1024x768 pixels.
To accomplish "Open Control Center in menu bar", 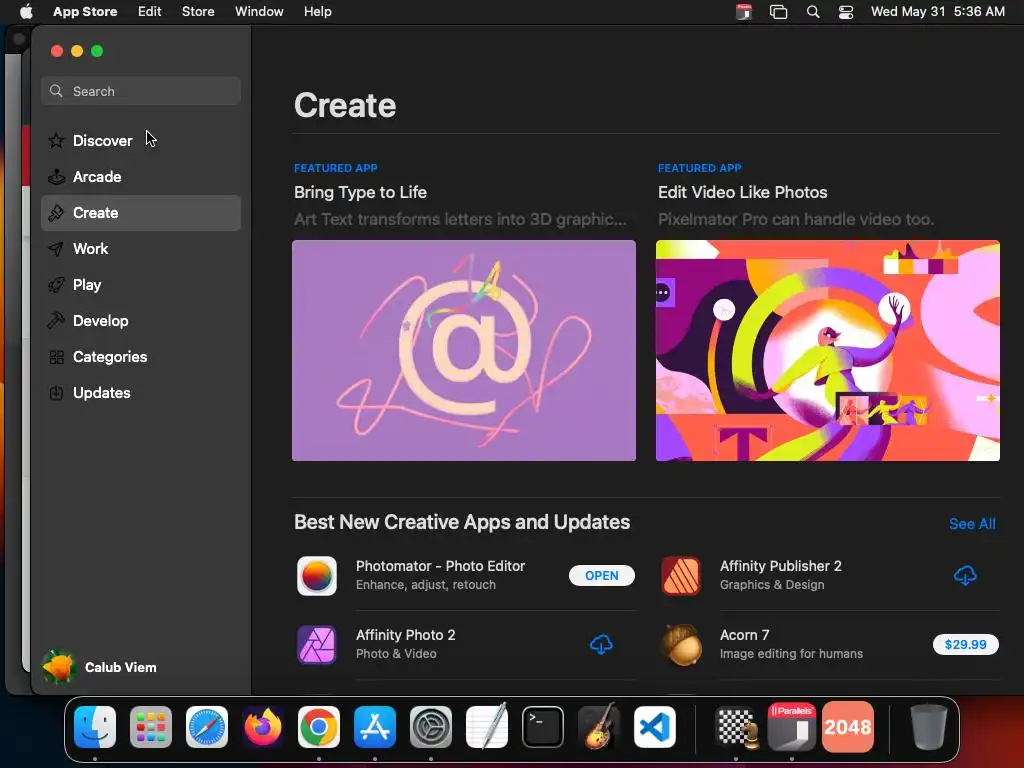I will (x=846, y=12).
